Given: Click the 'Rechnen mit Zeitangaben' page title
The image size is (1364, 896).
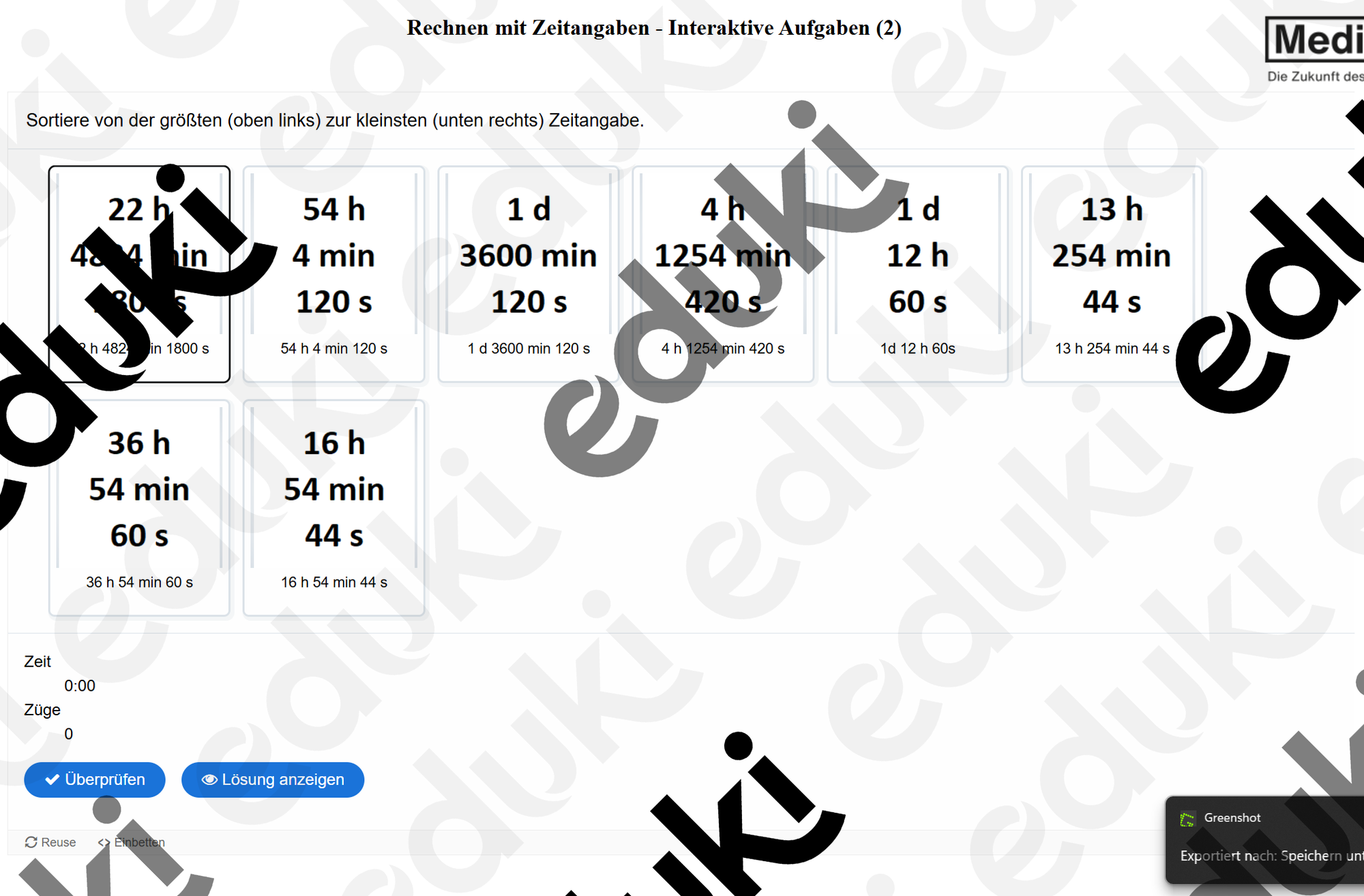Looking at the screenshot, I should click(654, 28).
